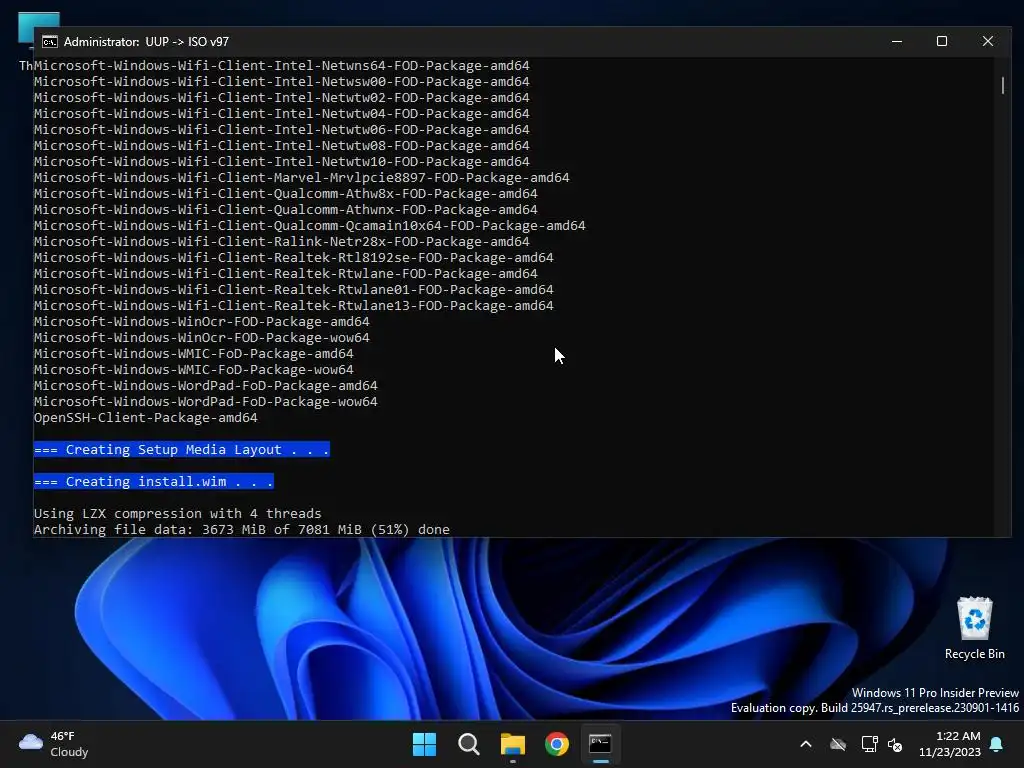The height and width of the screenshot is (768, 1024).
Task: Click the 'Intel-Netwns64' package line
Action: coord(281,65)
